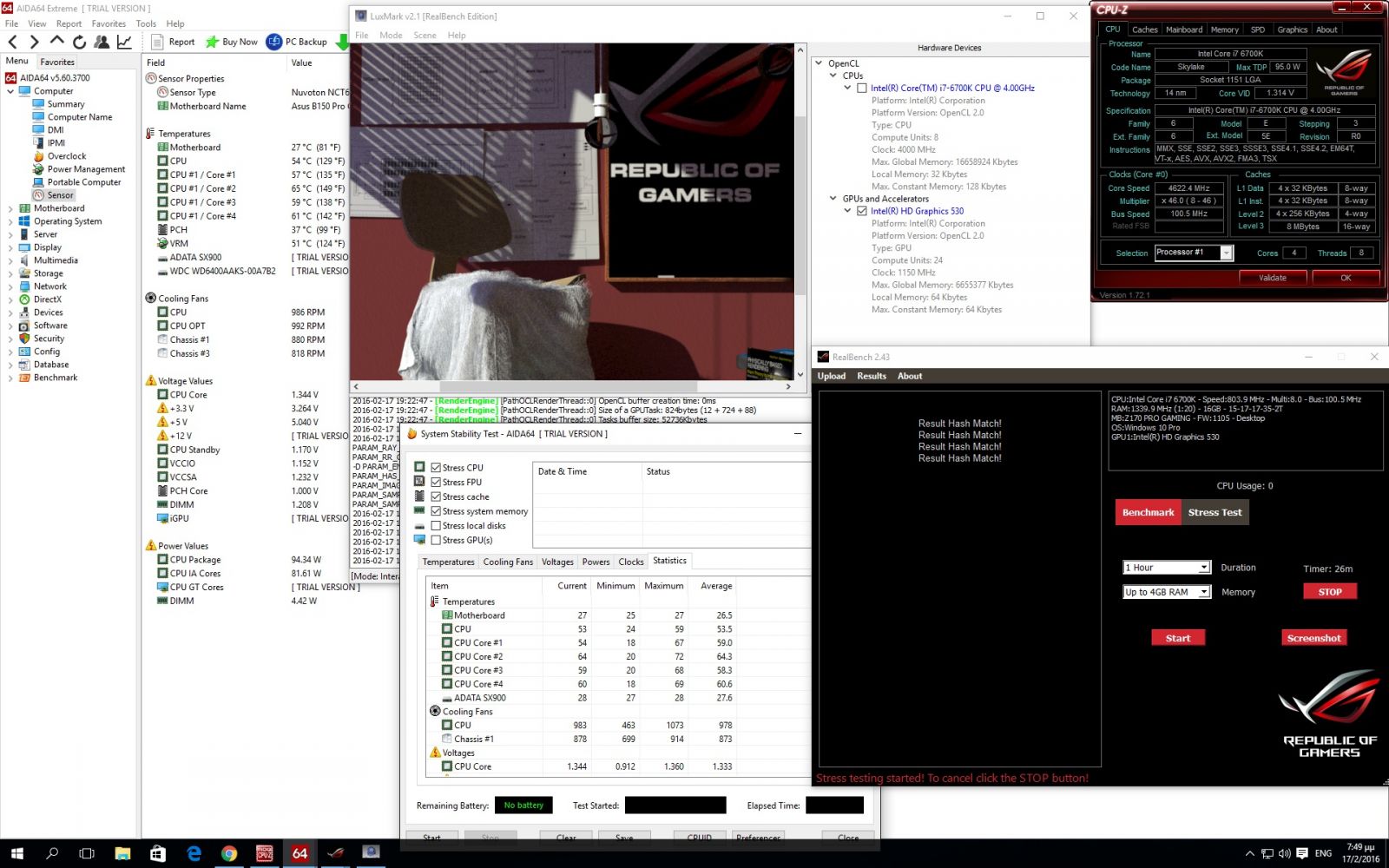Click the Report toolbar button in AIDA64
Image resolution: width=1389 pixels, height=868 pixels.
[x=173, y=42]
